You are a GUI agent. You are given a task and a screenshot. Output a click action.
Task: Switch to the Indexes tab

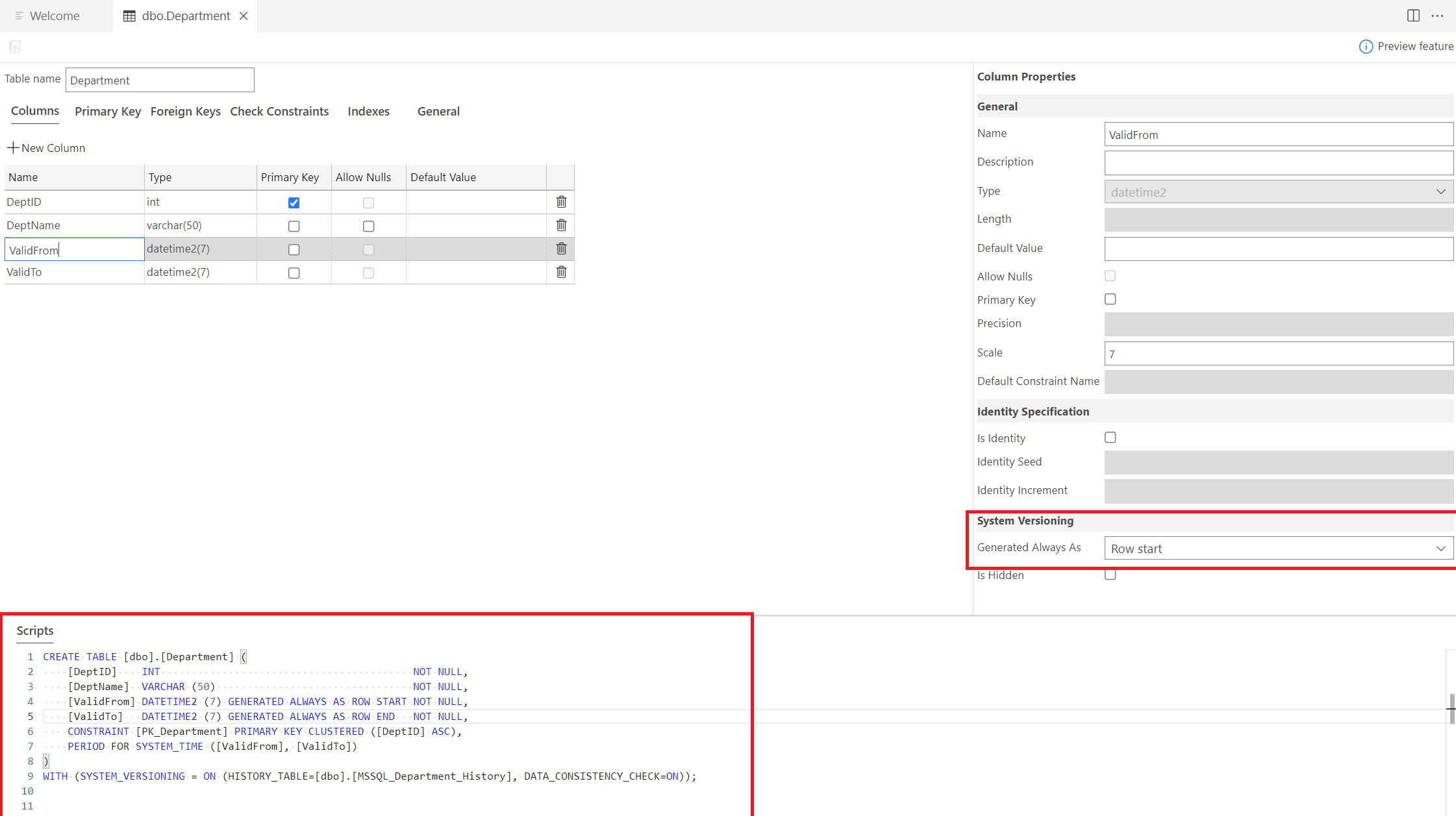click(368, 111)
